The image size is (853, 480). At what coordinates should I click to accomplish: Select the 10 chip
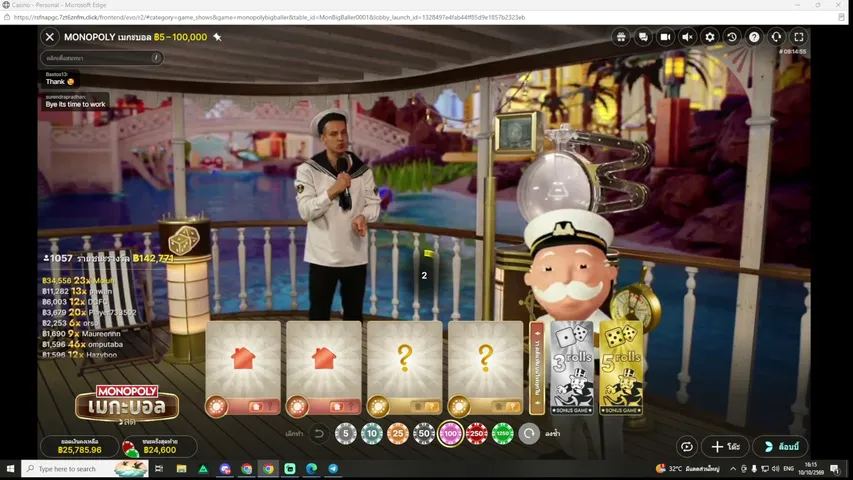click(372, 434)
